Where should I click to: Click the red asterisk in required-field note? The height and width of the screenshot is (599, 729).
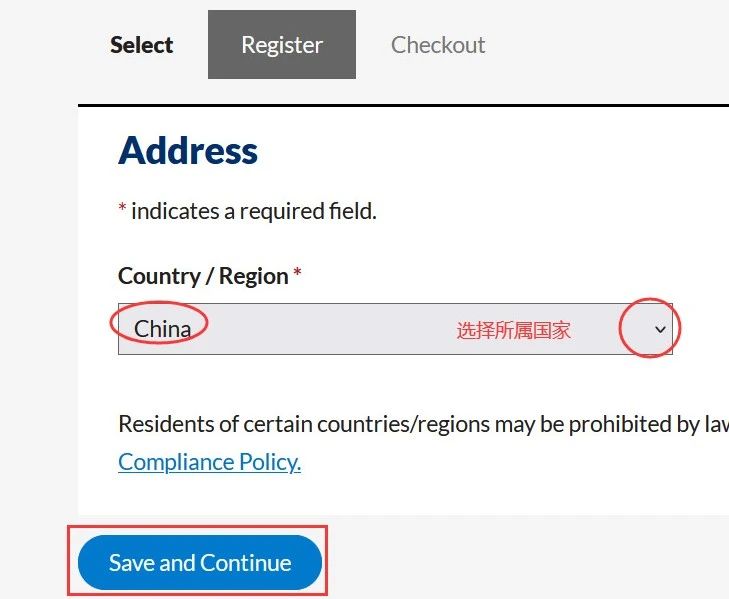coord(122,211)
